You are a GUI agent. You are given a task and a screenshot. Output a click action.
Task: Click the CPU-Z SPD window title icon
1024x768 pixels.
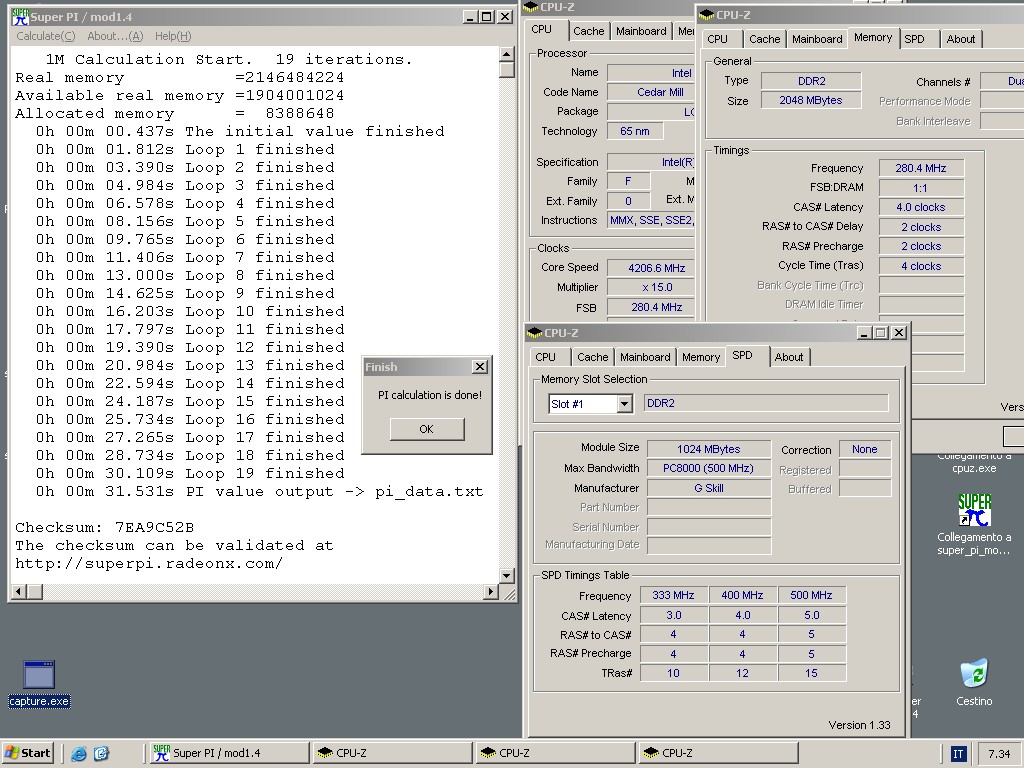click(x=535, y=333)
